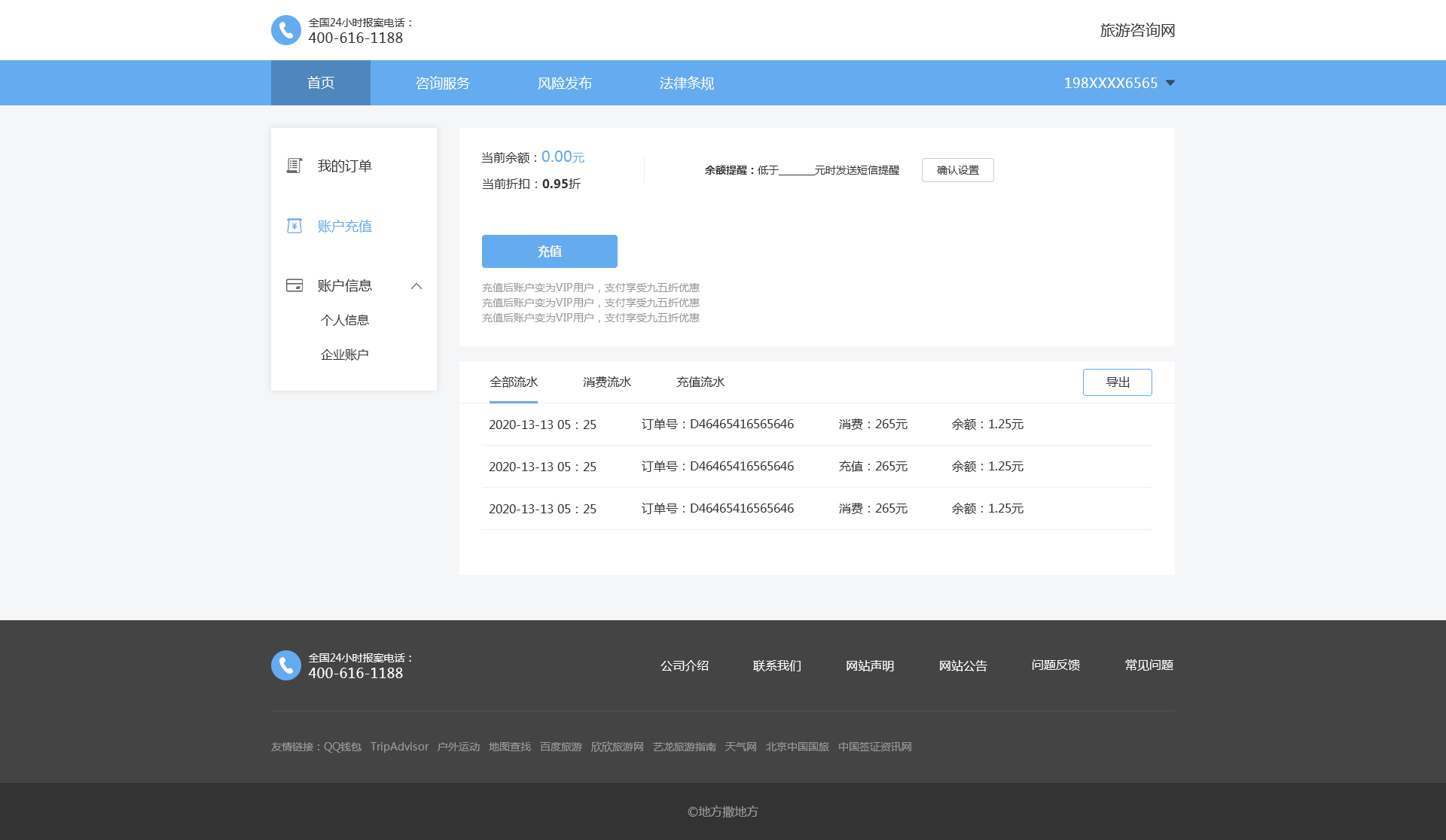Go to the 风险发布 nav item
1446x840 pixels.
[x=565, y=83]
